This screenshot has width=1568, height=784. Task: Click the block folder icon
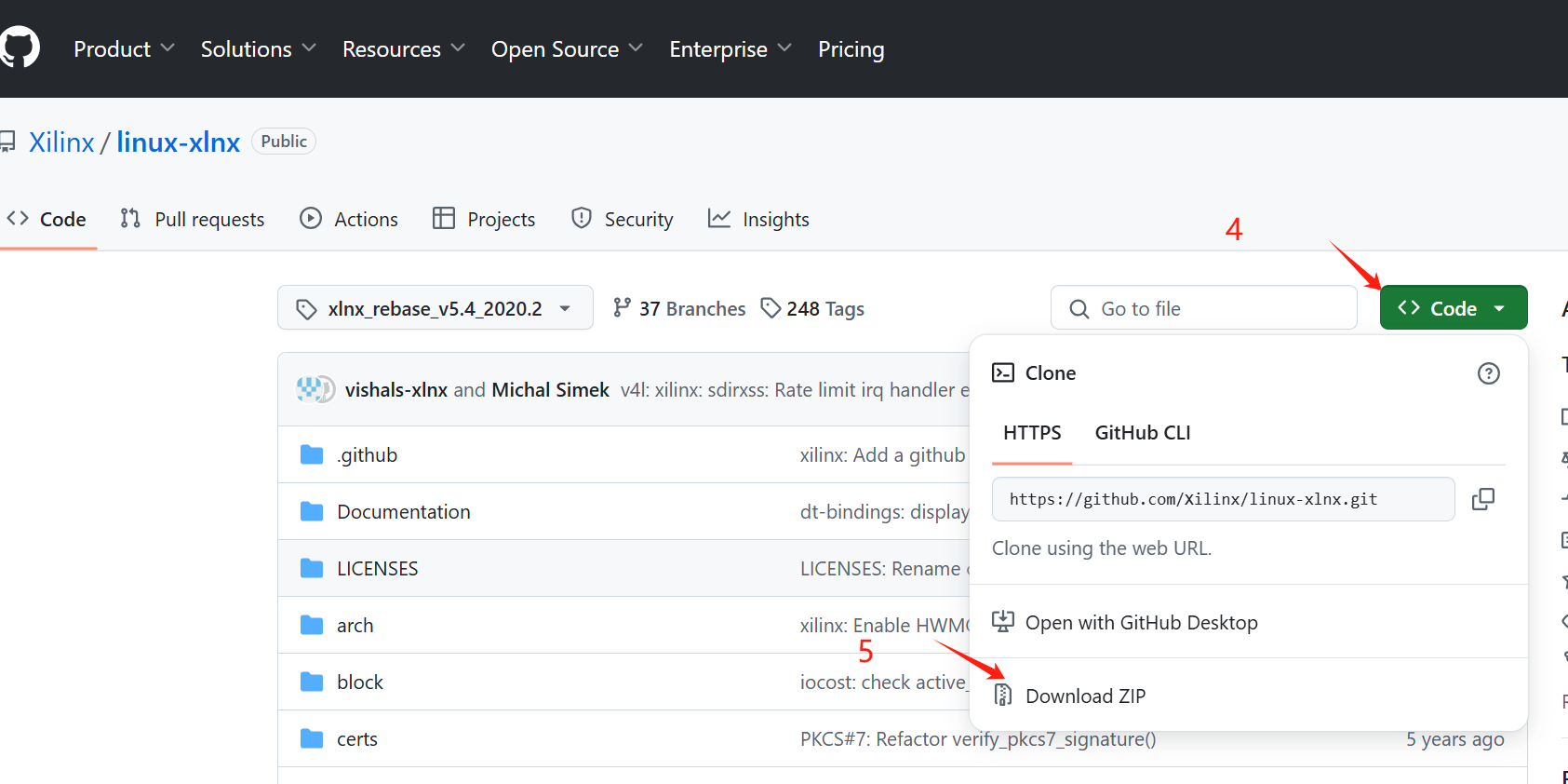(312, 682)
